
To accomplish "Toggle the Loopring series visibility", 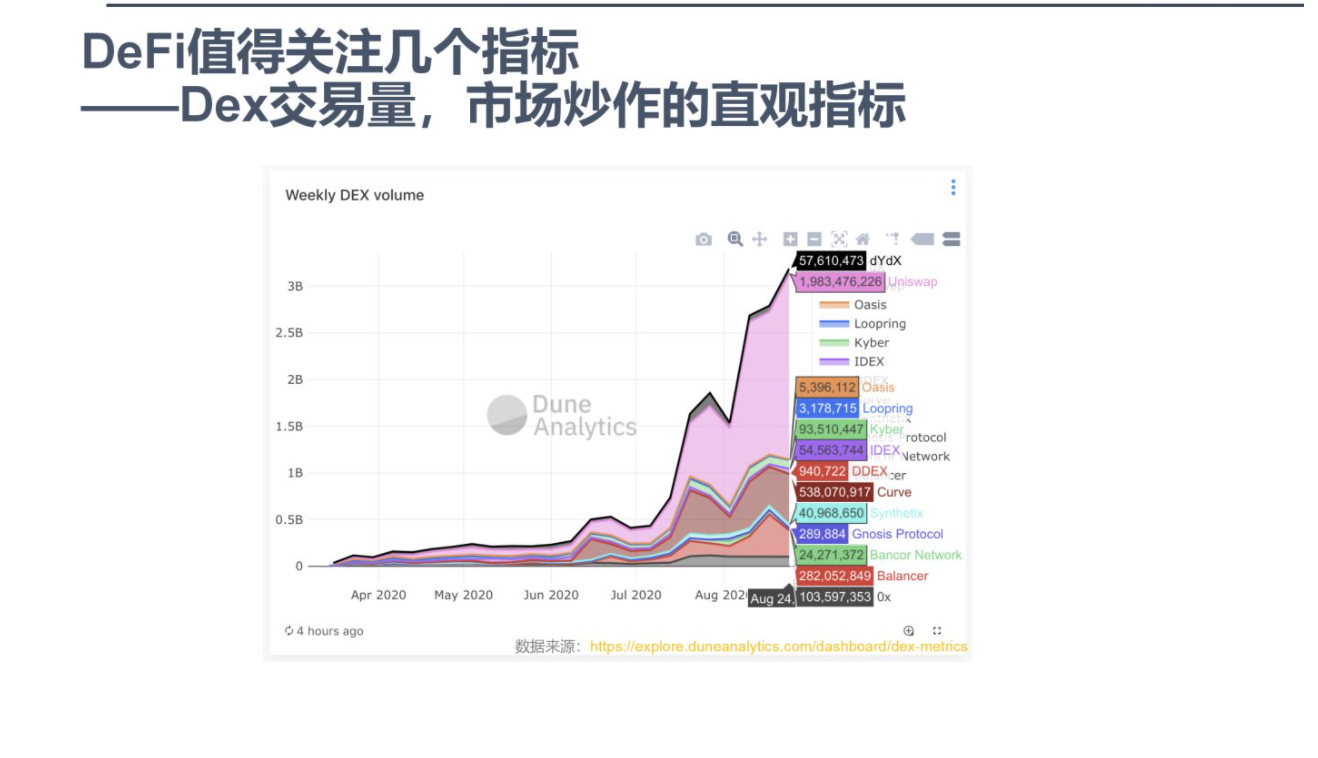I will [880, 323].
